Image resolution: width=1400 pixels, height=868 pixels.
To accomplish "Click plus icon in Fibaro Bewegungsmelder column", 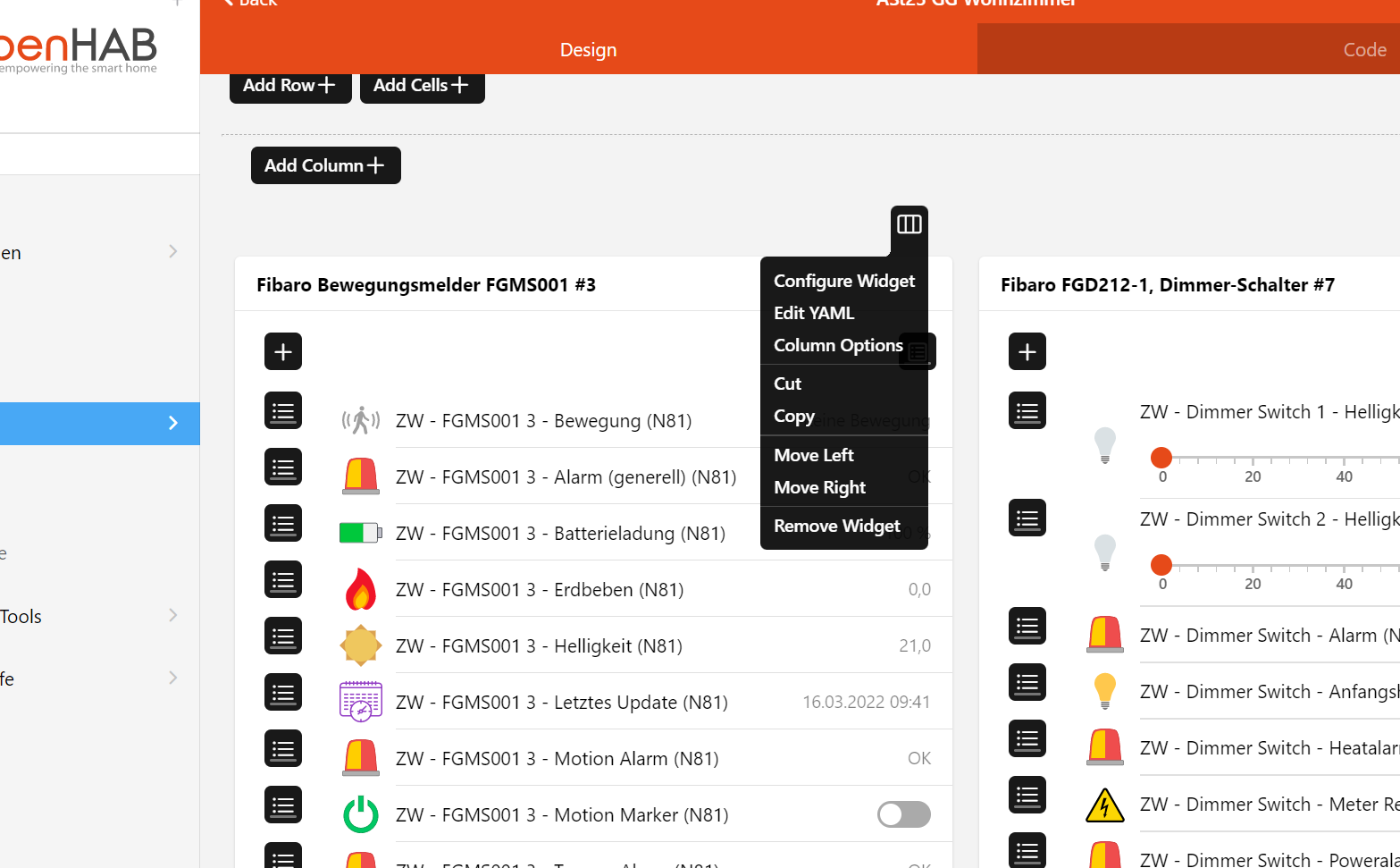I will (x=283, y=351).
